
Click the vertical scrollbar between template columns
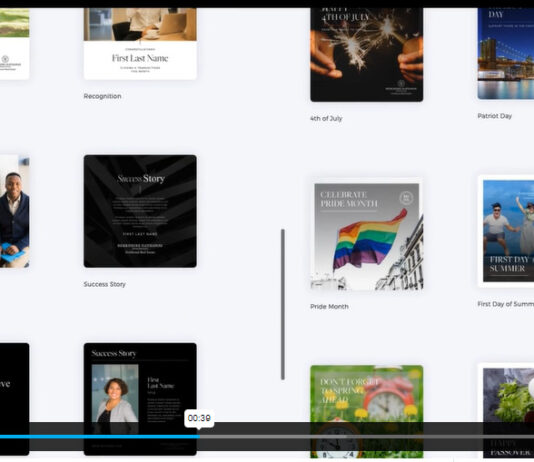coord(283,304)
